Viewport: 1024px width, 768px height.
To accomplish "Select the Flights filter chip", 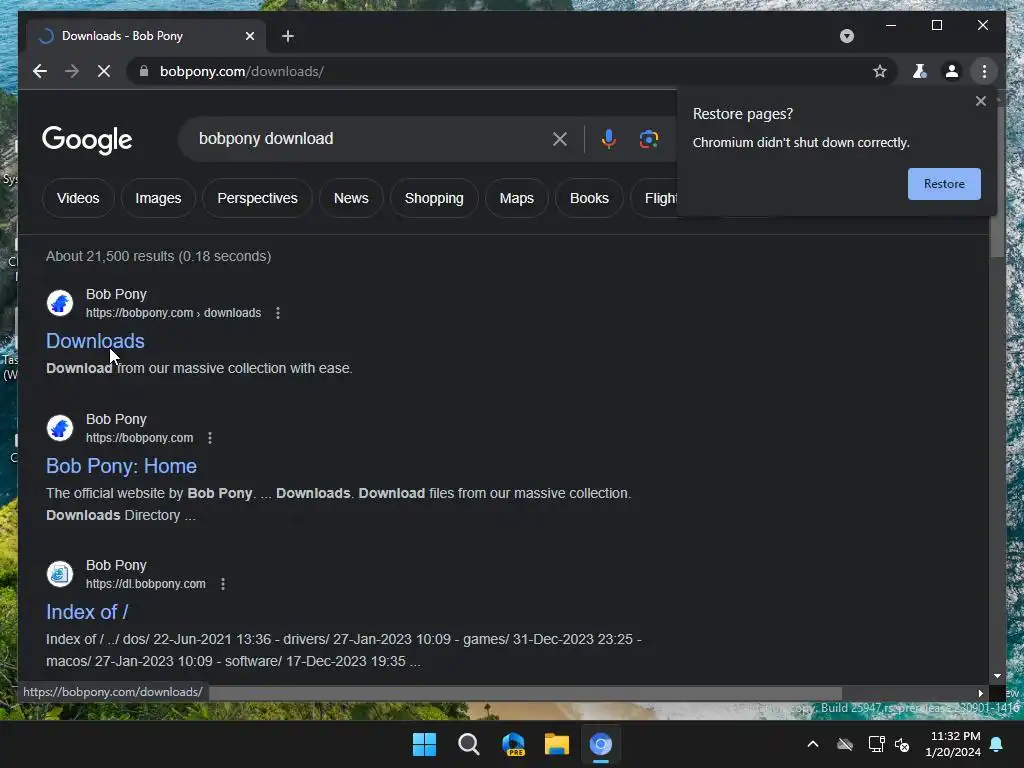I will 655,198.
